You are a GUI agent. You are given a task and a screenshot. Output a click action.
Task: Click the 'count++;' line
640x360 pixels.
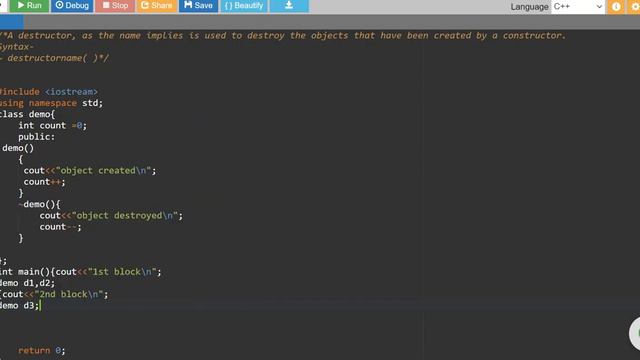click(x=44, y=182)
